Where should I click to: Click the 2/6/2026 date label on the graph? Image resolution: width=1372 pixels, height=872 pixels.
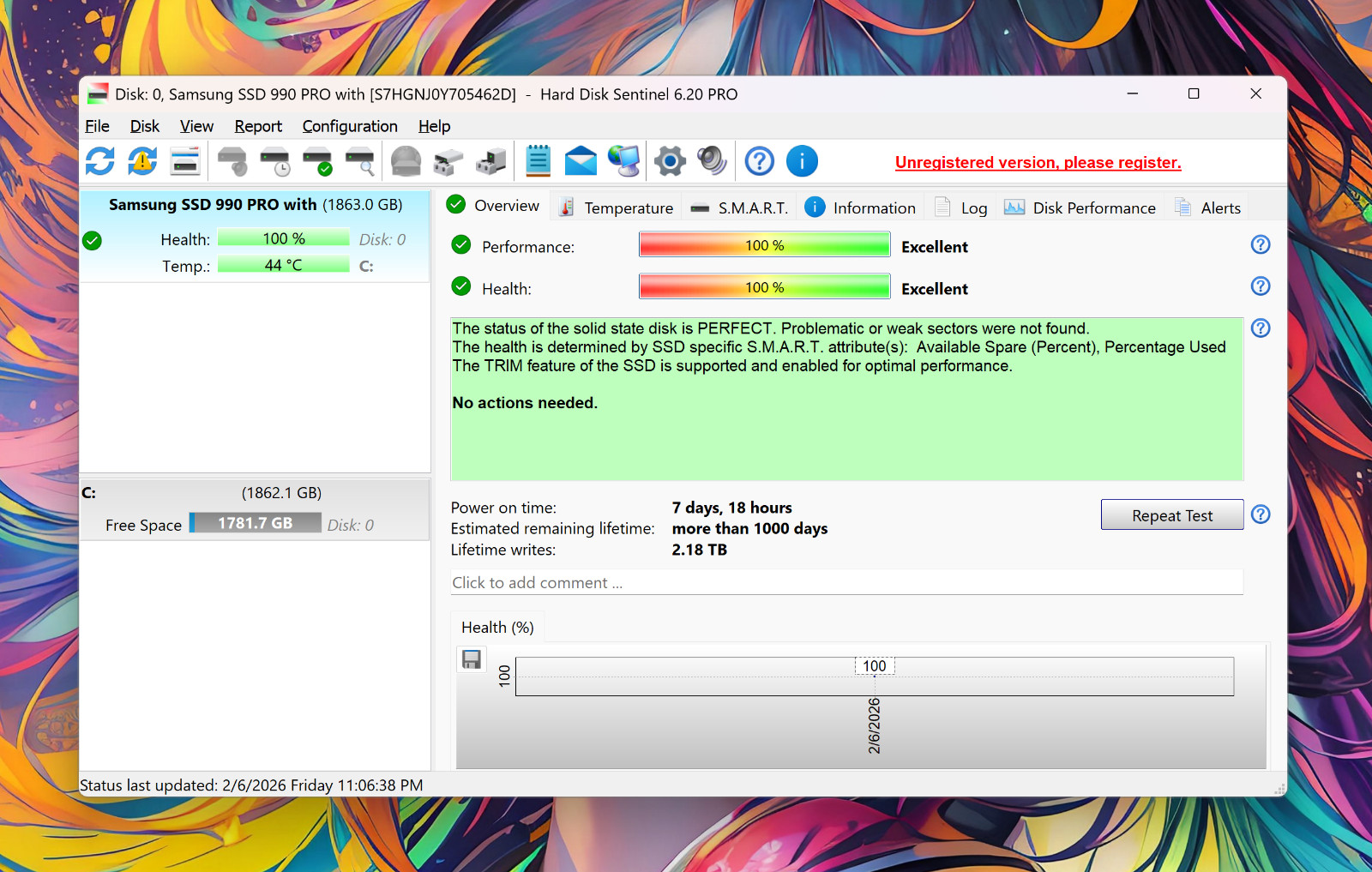click(x=875, y=725)
